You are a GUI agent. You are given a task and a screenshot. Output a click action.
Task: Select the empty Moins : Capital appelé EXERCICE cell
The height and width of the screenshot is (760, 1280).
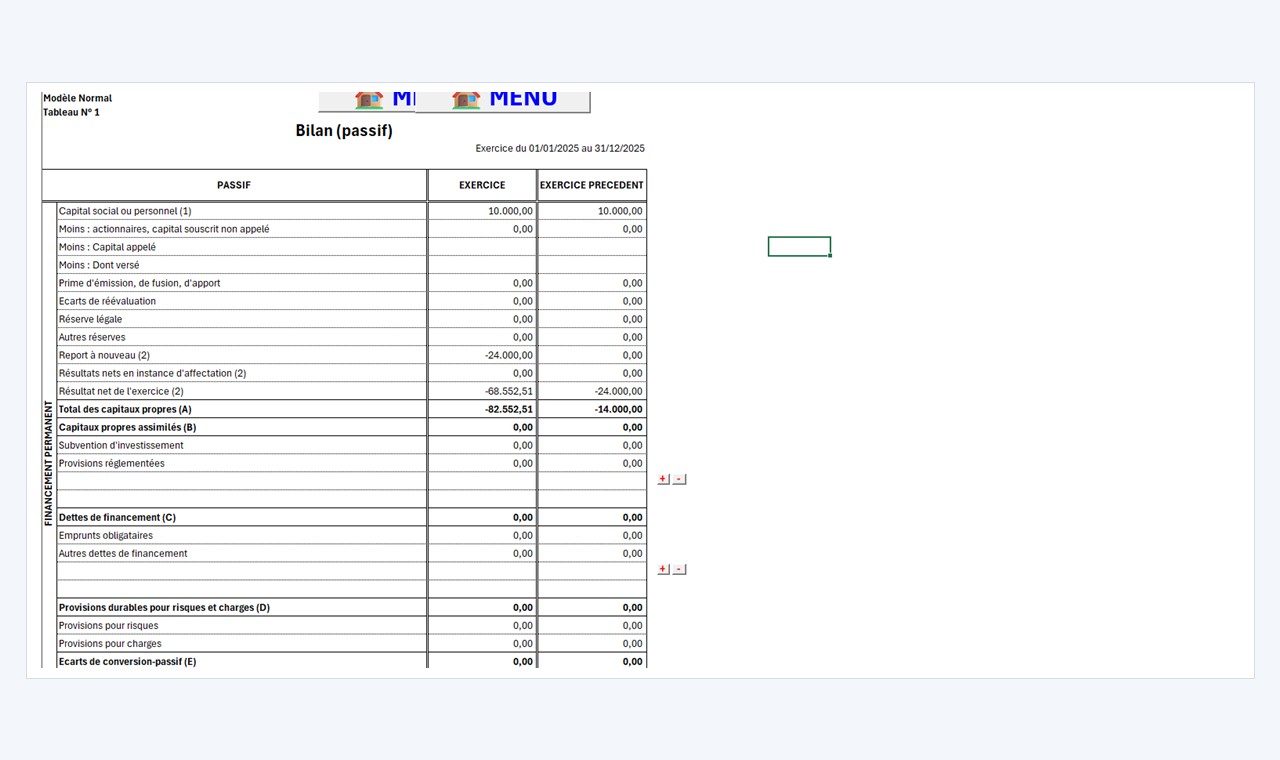(x=482, y=247)
